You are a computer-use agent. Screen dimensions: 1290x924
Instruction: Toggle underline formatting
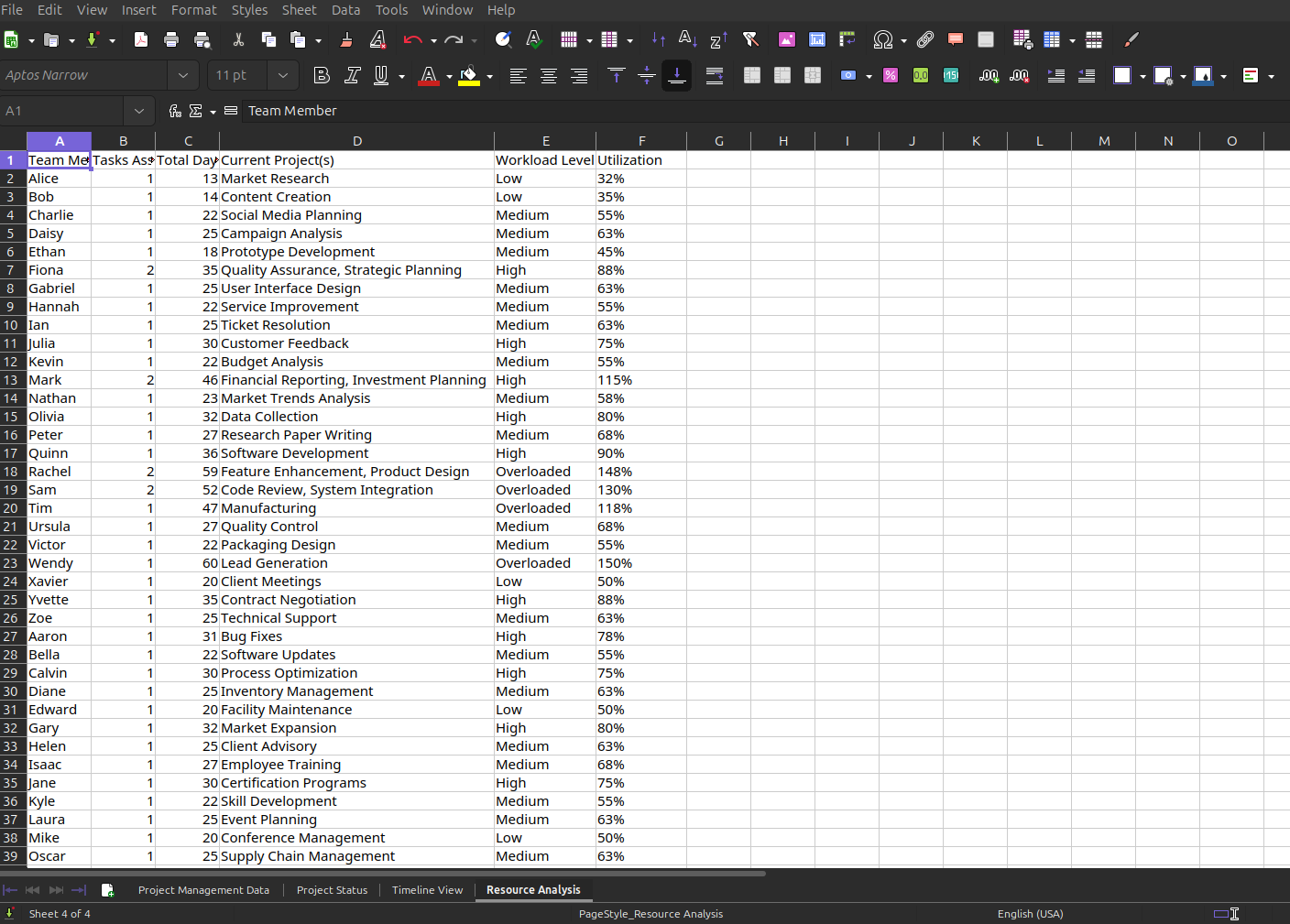(382, 75)
